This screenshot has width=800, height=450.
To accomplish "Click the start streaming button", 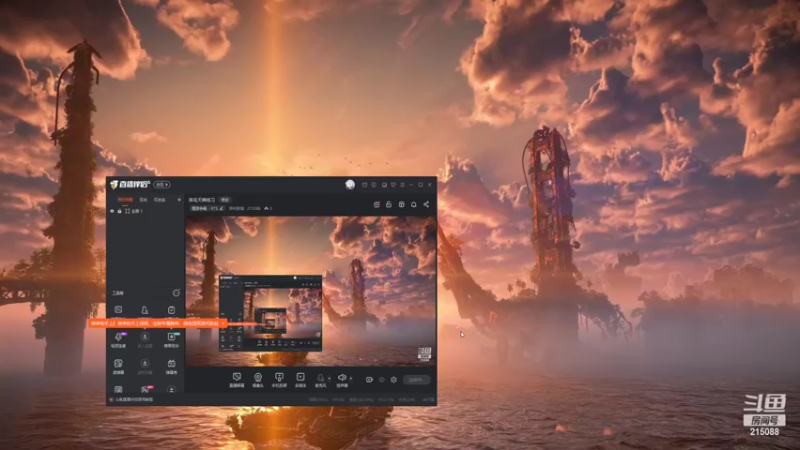I will point(416,380).
